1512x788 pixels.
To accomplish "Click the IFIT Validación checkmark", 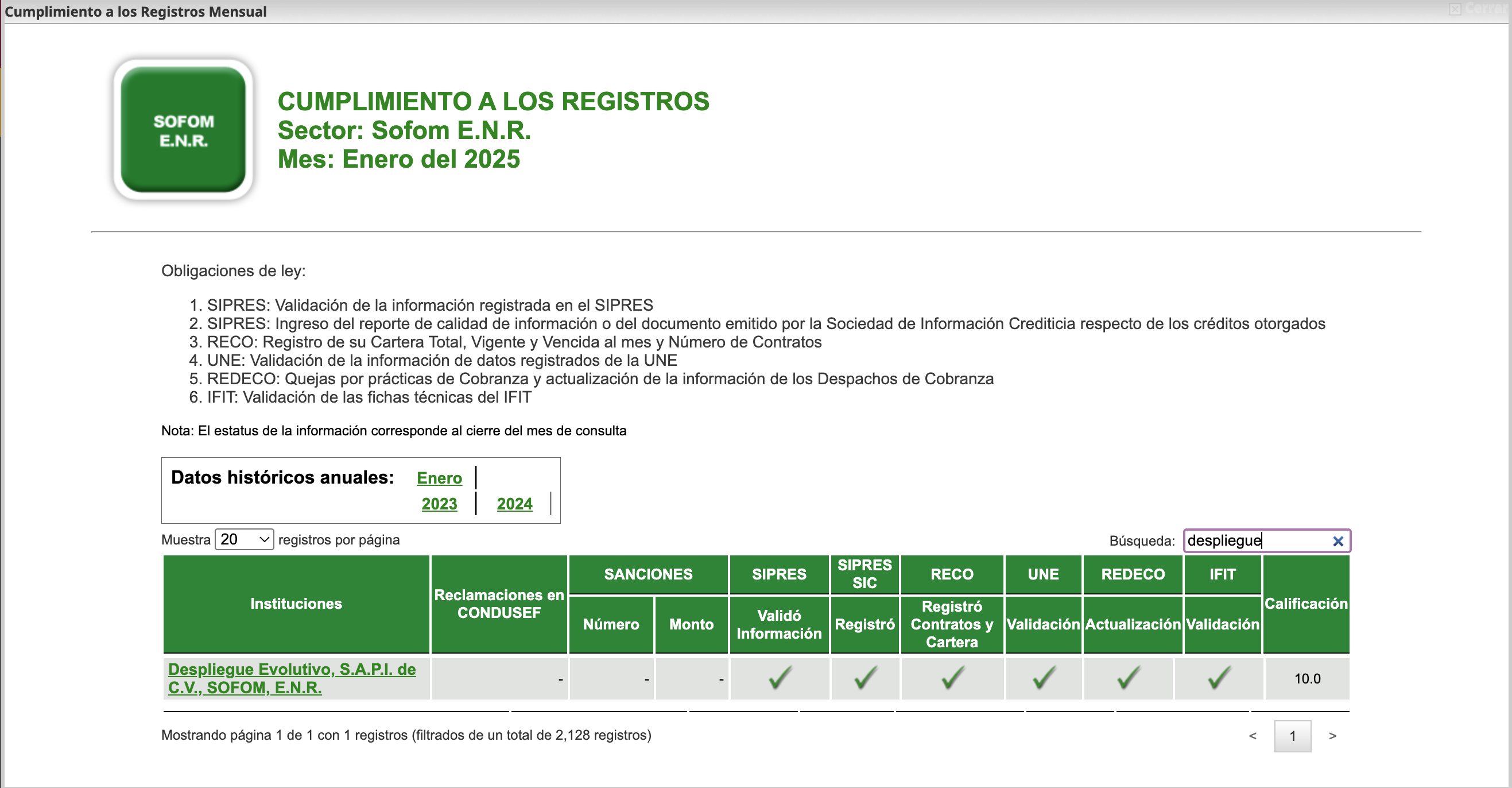I will pos(1219,677).
